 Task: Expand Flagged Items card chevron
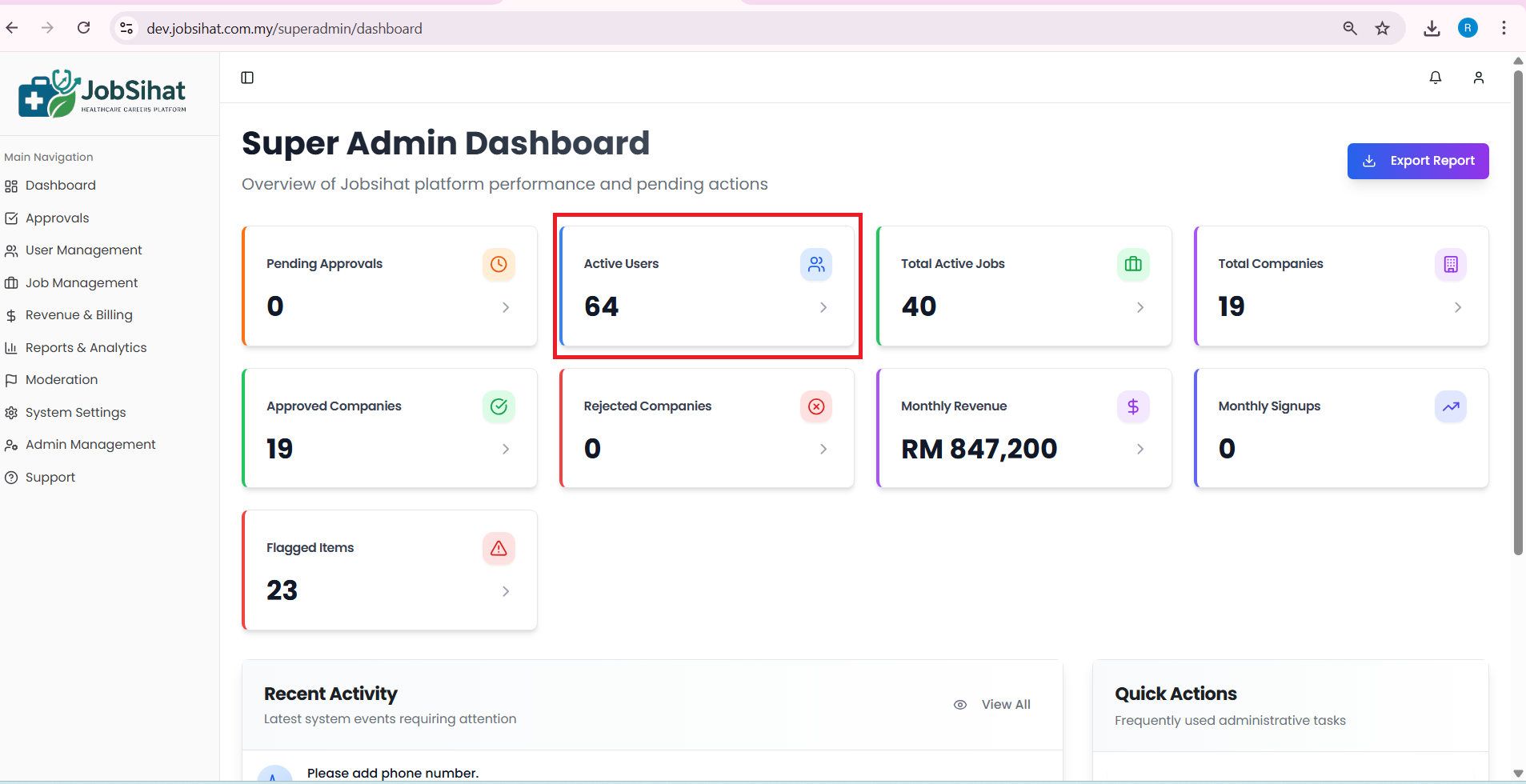coord(505,591)
